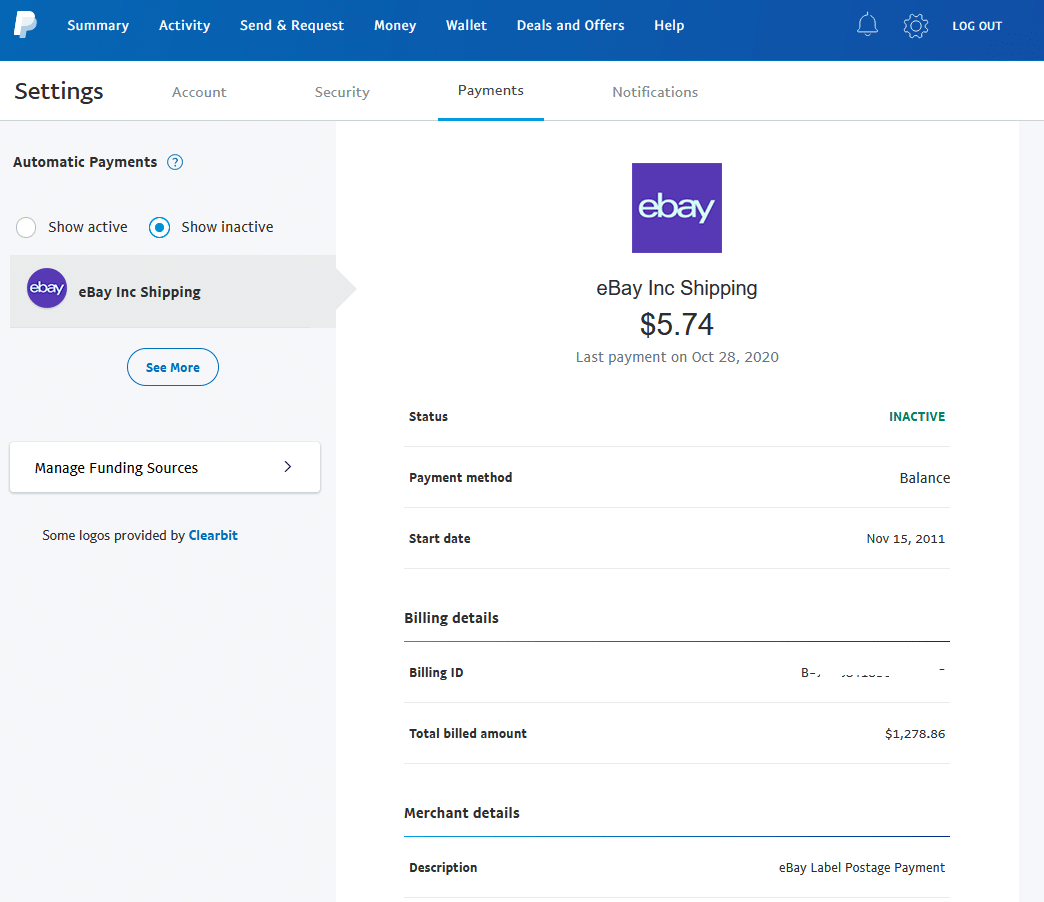Open the Summary menu
The width and height of the screenshot is (1044, 902).
(x=98, y=25)
